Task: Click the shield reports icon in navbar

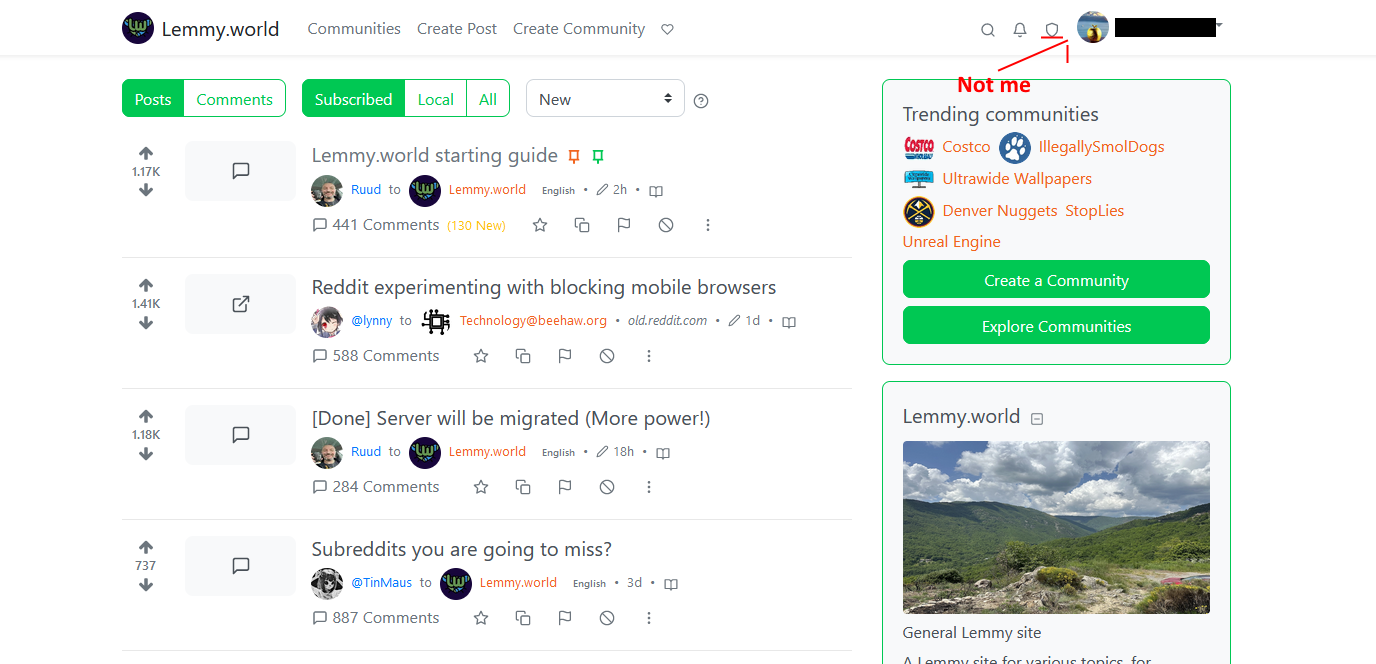Action: point(1052,30)
